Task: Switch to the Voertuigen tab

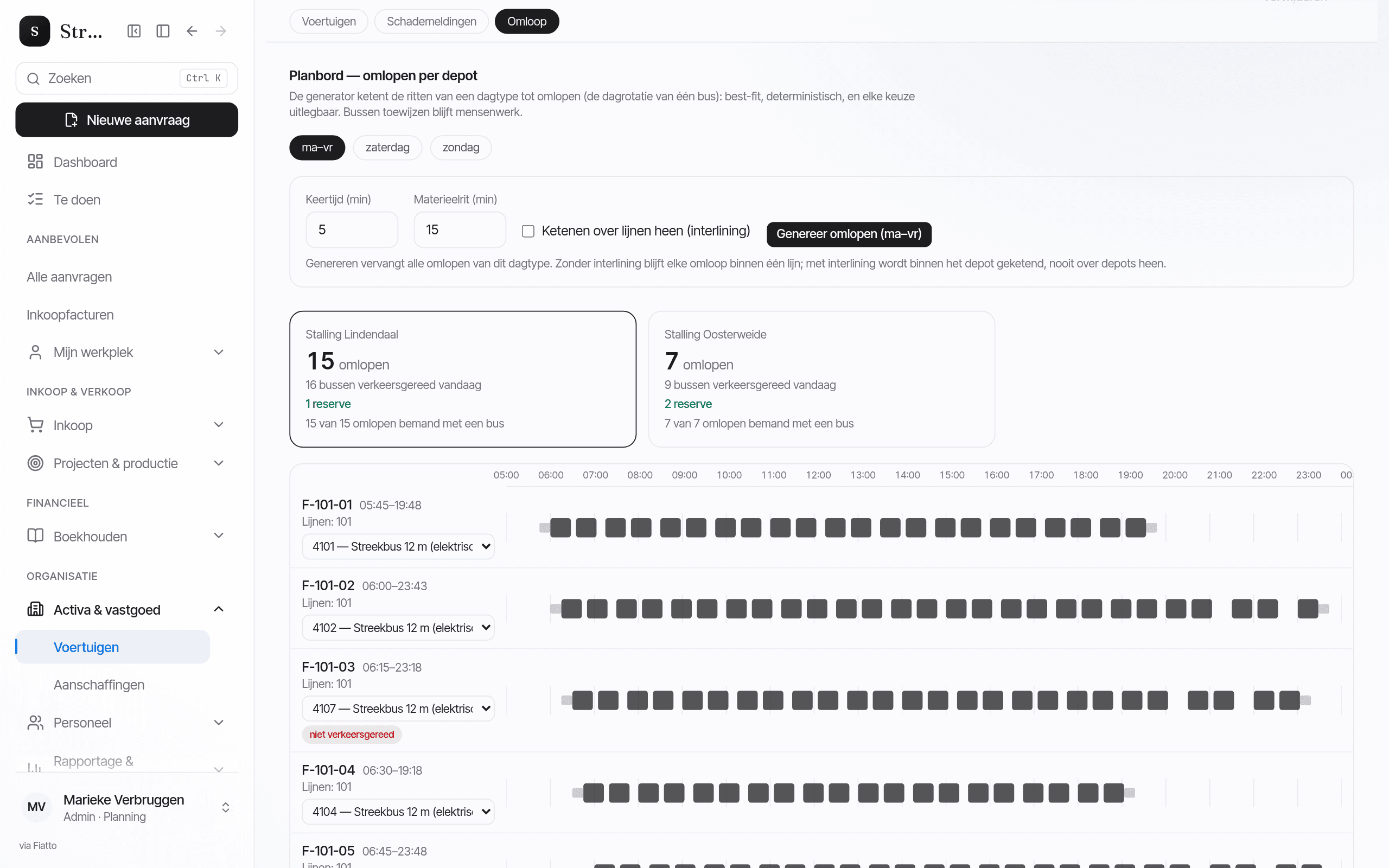Action: pos(329,21)
